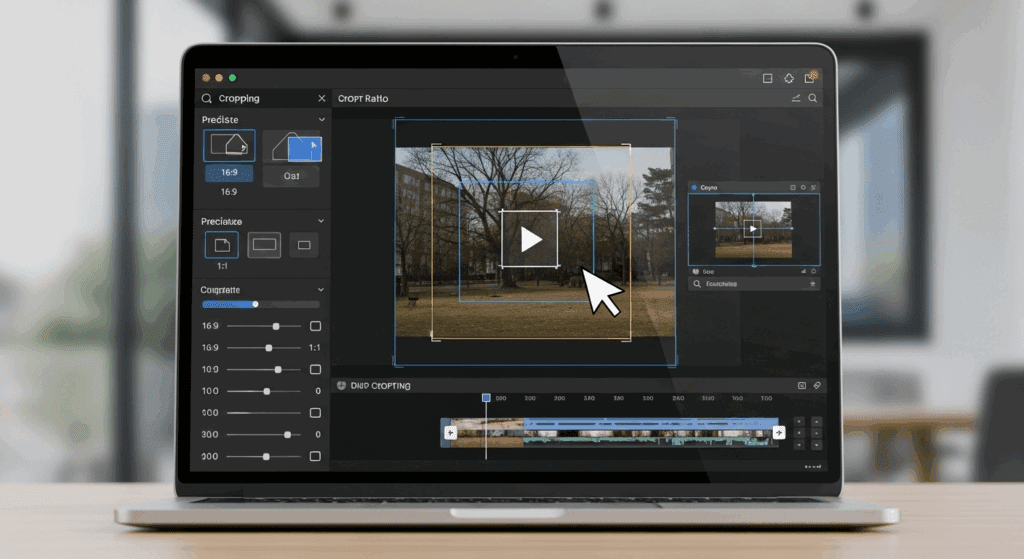Clear the Cropping search with X button
The height and width of the screenshot is (559, 1024).
point(321,99)
